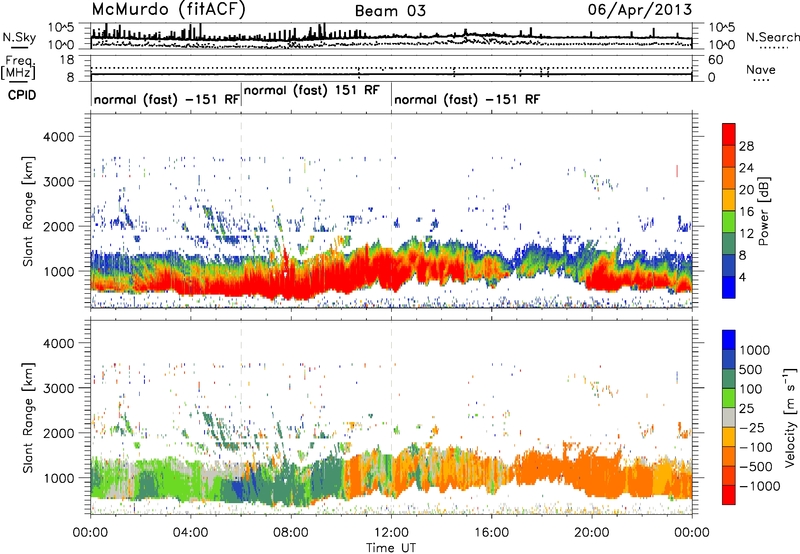Screen dimensions: 800x554
Task: Click the 4000 km tick in power panel
Action: point(60,137)
